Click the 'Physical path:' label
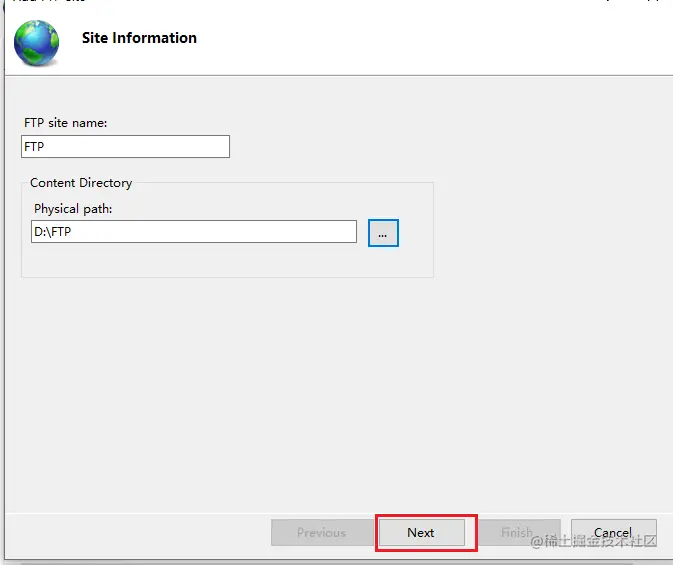673x565 pixels. 73,209
